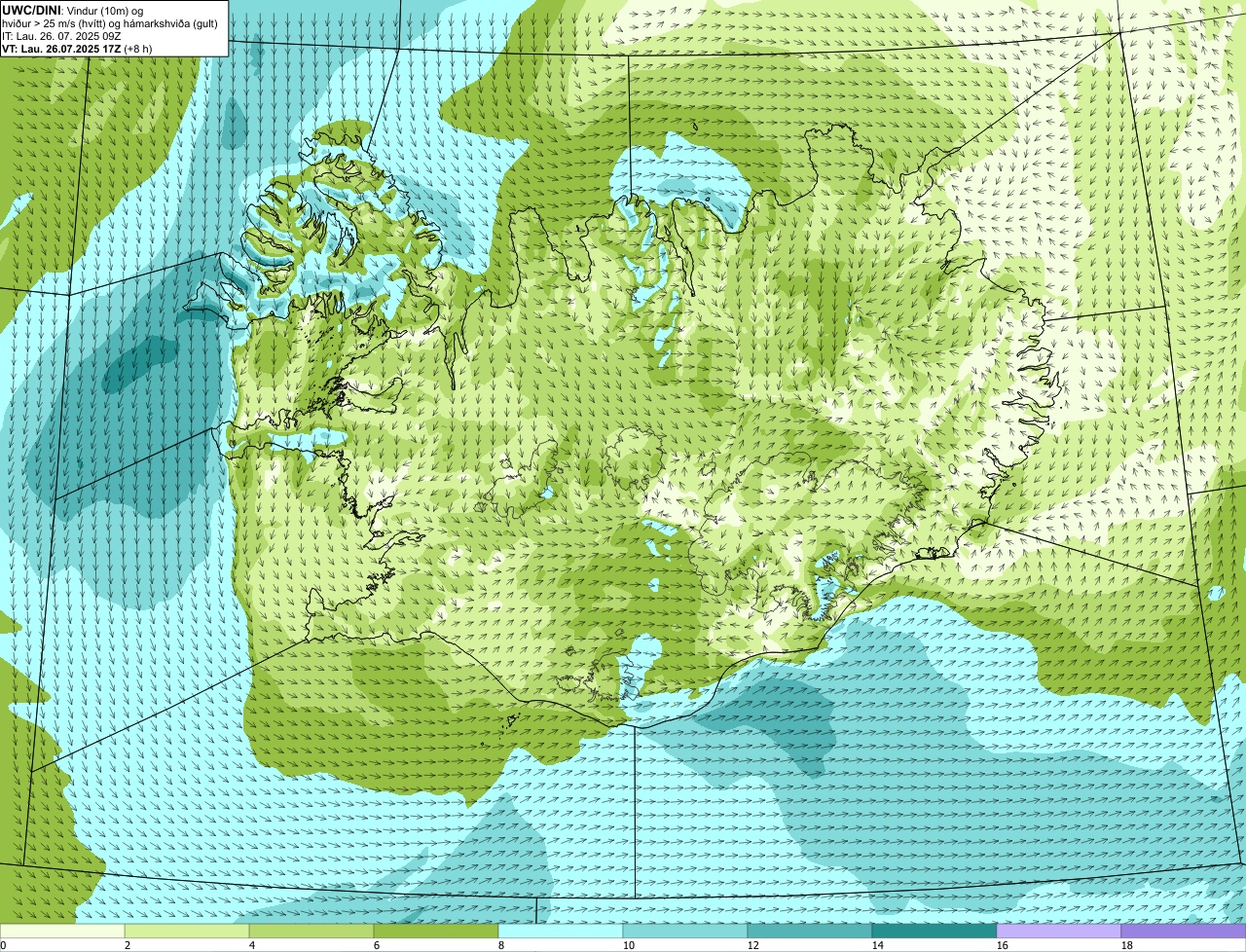Image resolution: width=1246 pixels, height=952 pixels.
Task: Click the "IT: Lau. 26. 07. 2025 09Z" line
Action: coord(61,35)
